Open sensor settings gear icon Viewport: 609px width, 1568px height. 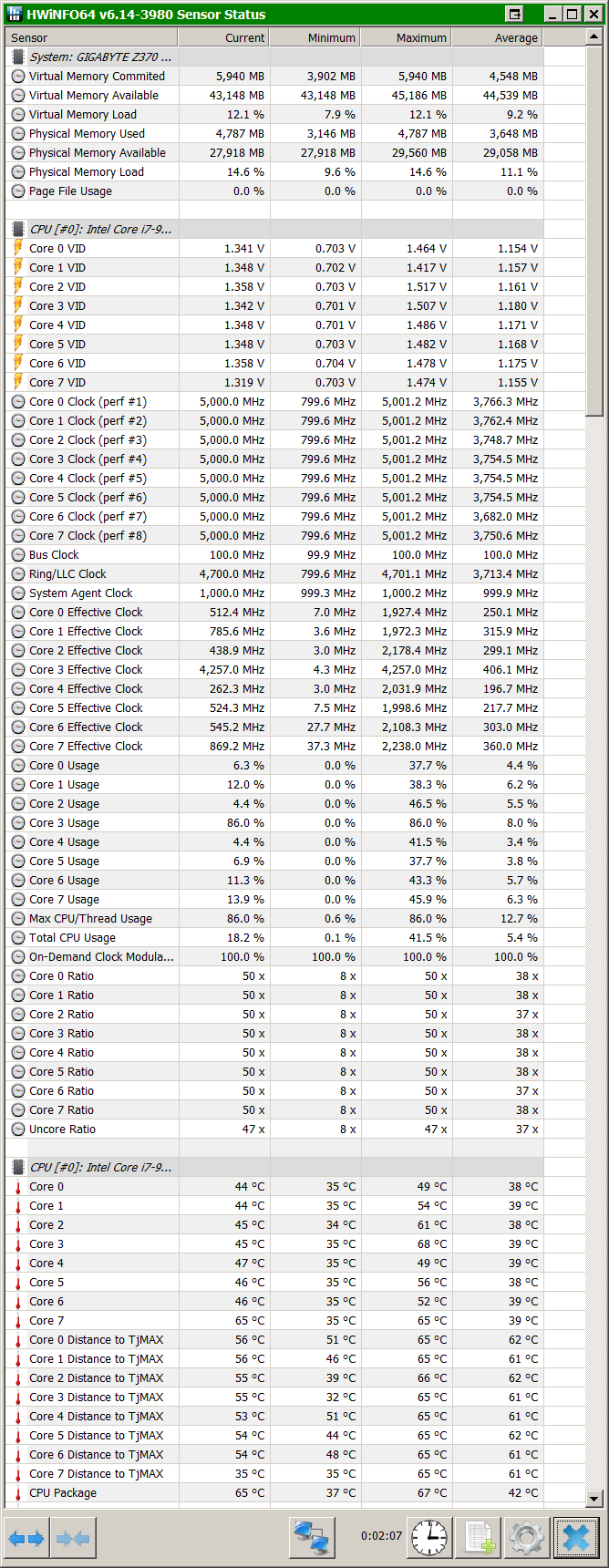[x=527, y=1538]
